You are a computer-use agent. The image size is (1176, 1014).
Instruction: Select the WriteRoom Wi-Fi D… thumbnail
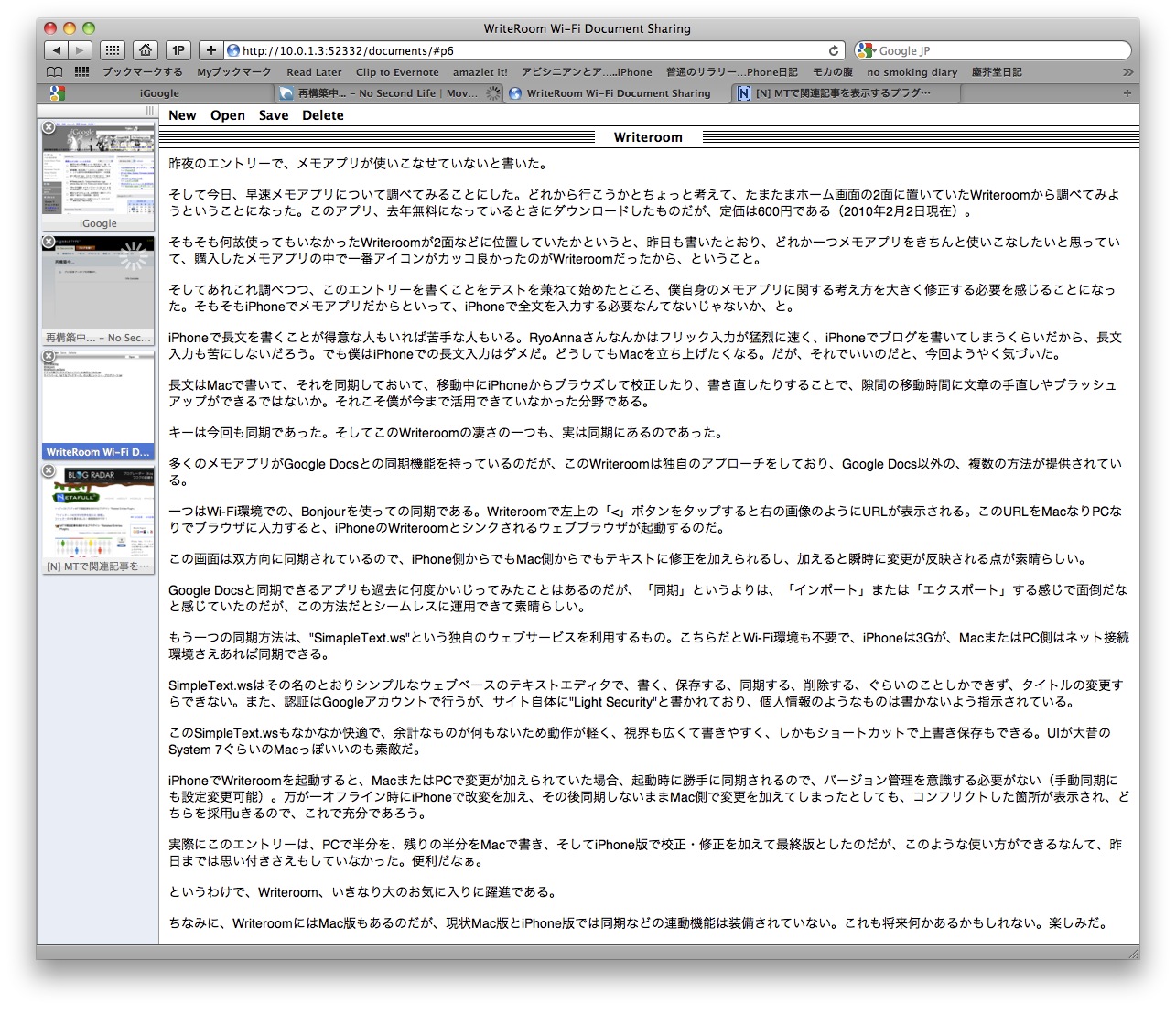tap(98, 404)
